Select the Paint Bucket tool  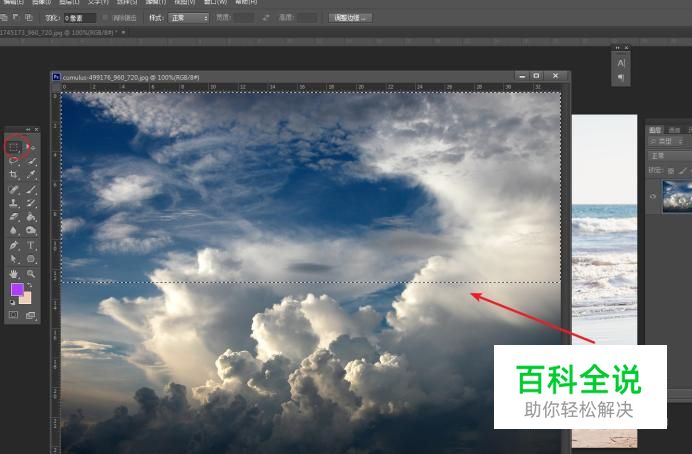(31, 217)
